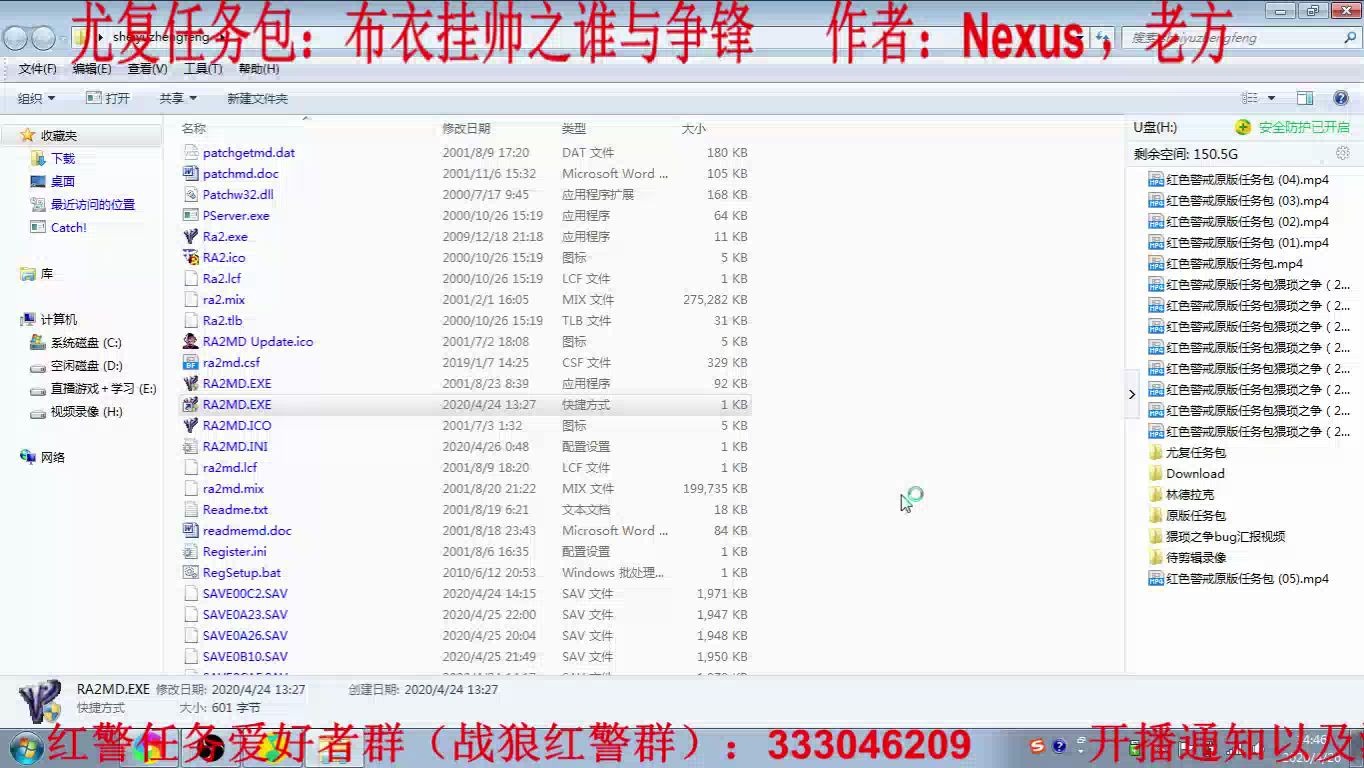Select 网络 in the navigation pane
This screenshot has height=768, width=1364.
click(52, 457)
